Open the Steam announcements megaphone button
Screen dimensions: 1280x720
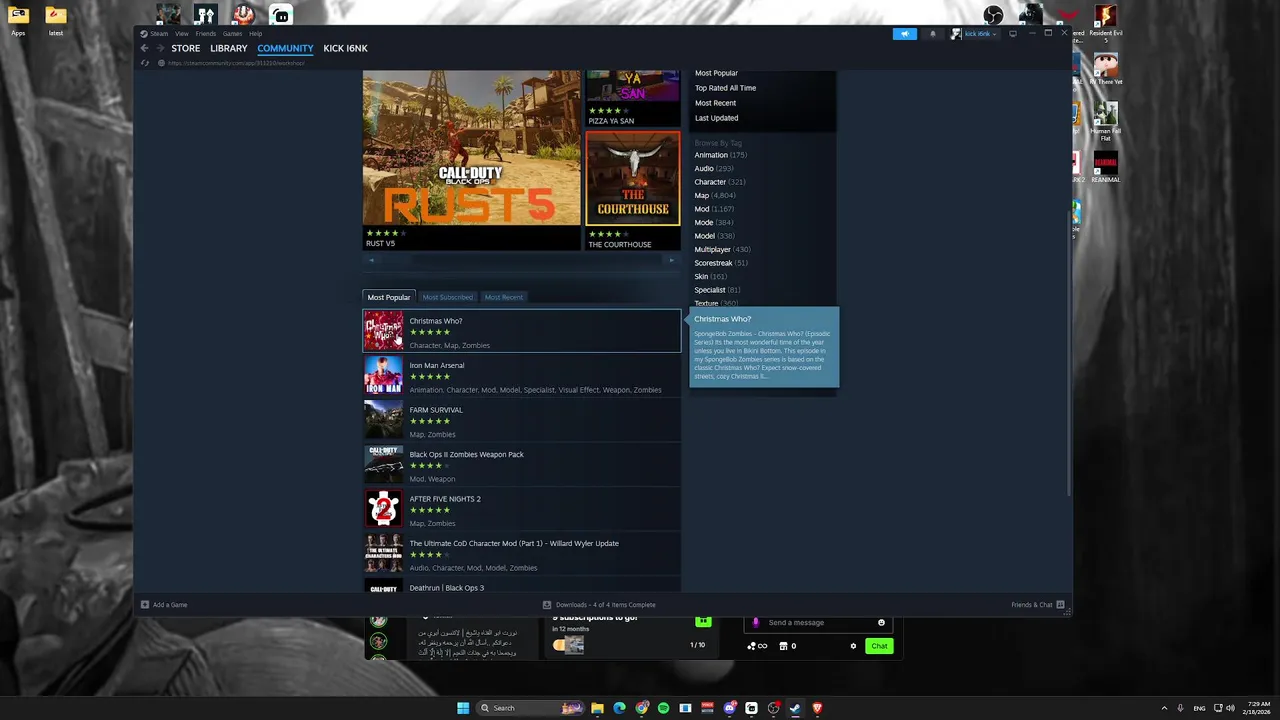coord(904,33)
